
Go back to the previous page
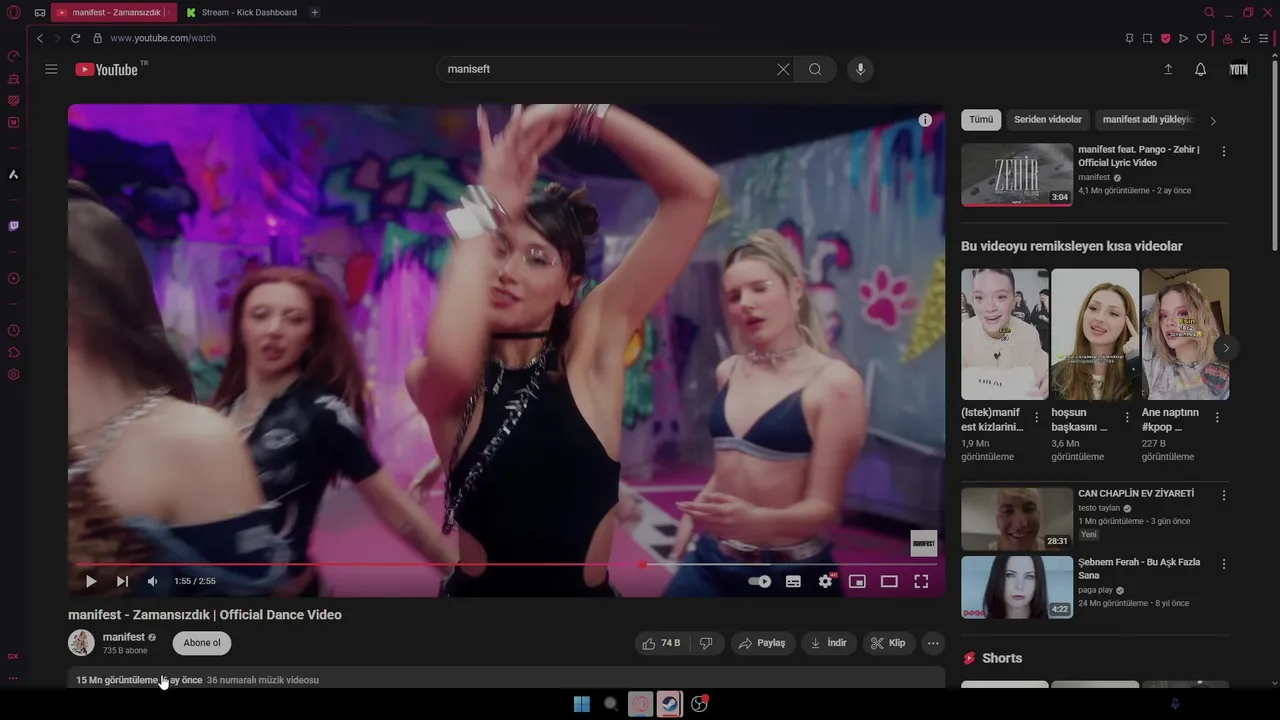coord(40,38)
